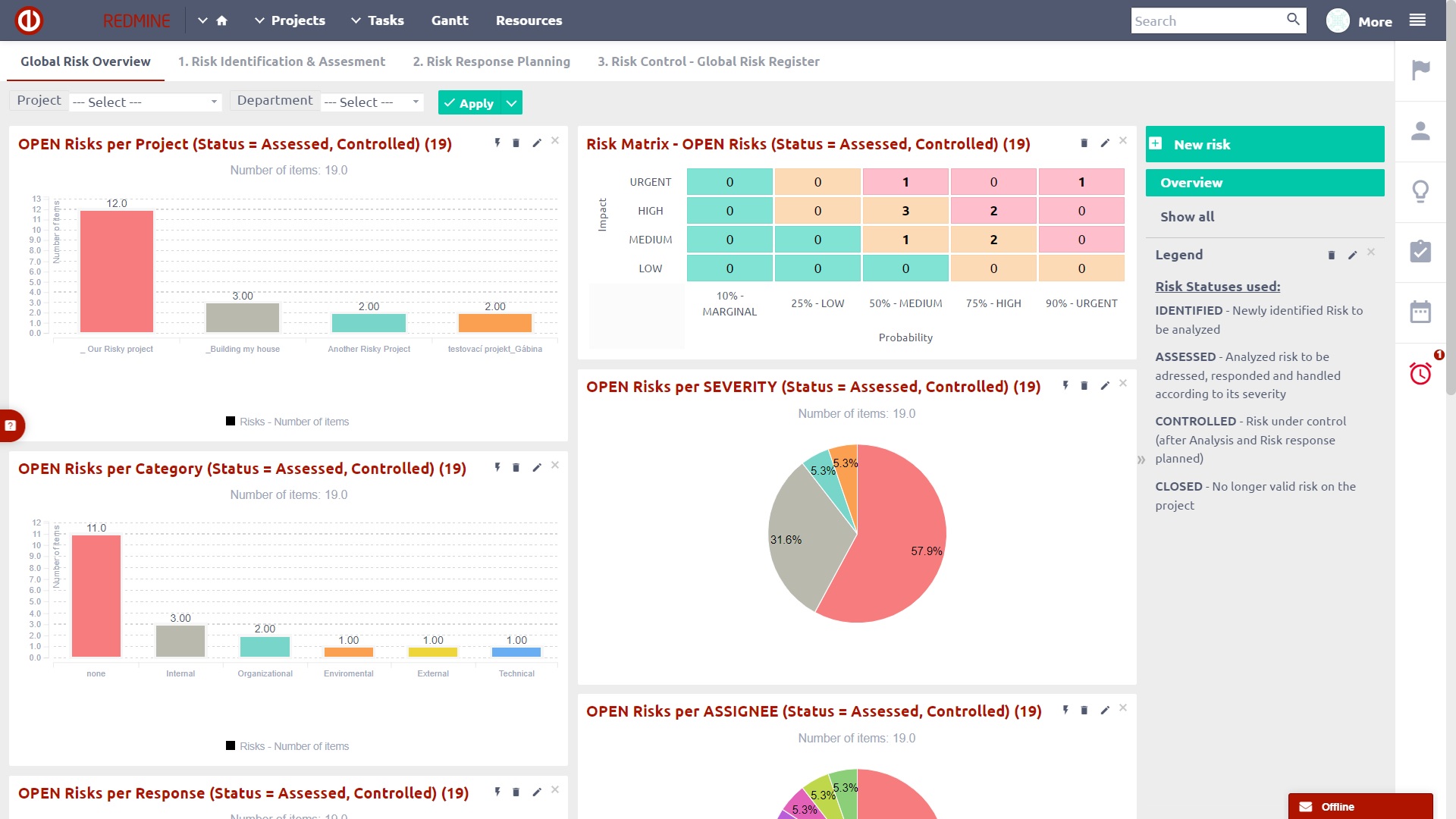The width and height of the screenshot is (1456, 819).
Task: Switch to Risk Identification & Assesment tab
Action: [281, 61]
